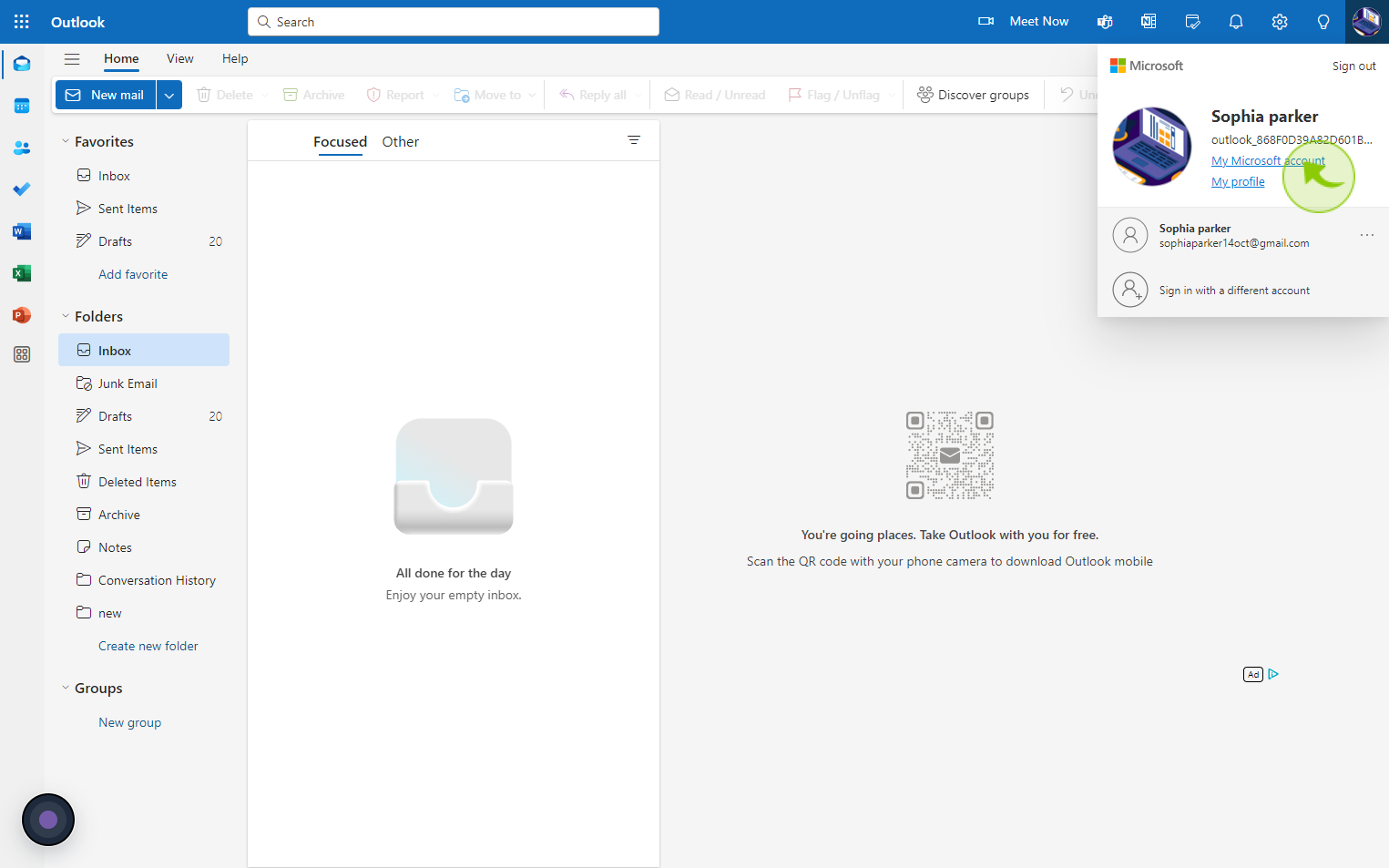Open Conversation History folder
The height and width of the screenshot is (868, 1389).
tap(144, 580)
